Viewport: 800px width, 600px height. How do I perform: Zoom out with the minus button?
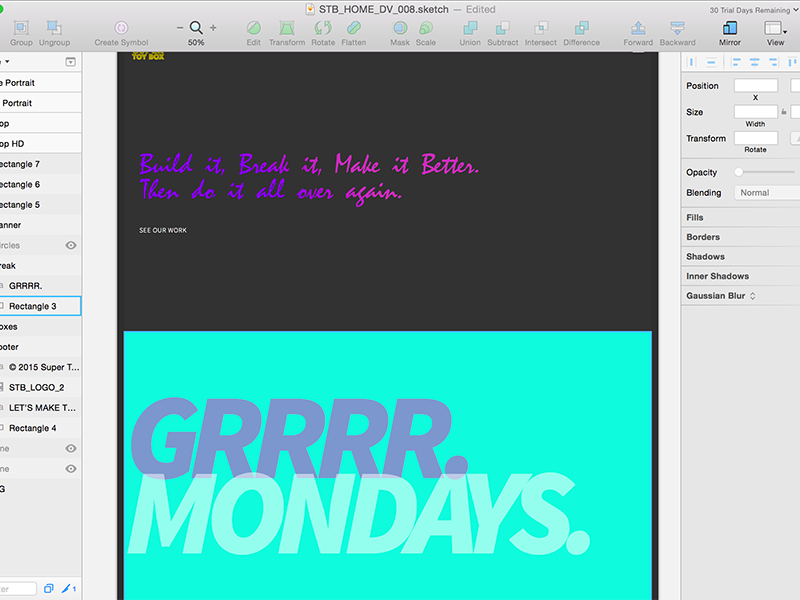[x=180, y=28]
